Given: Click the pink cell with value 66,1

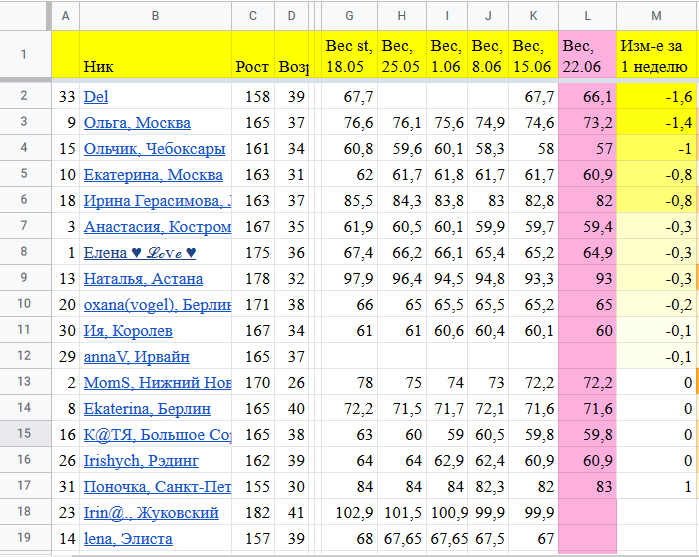Looking at the screenshot, I should point(586,97).
